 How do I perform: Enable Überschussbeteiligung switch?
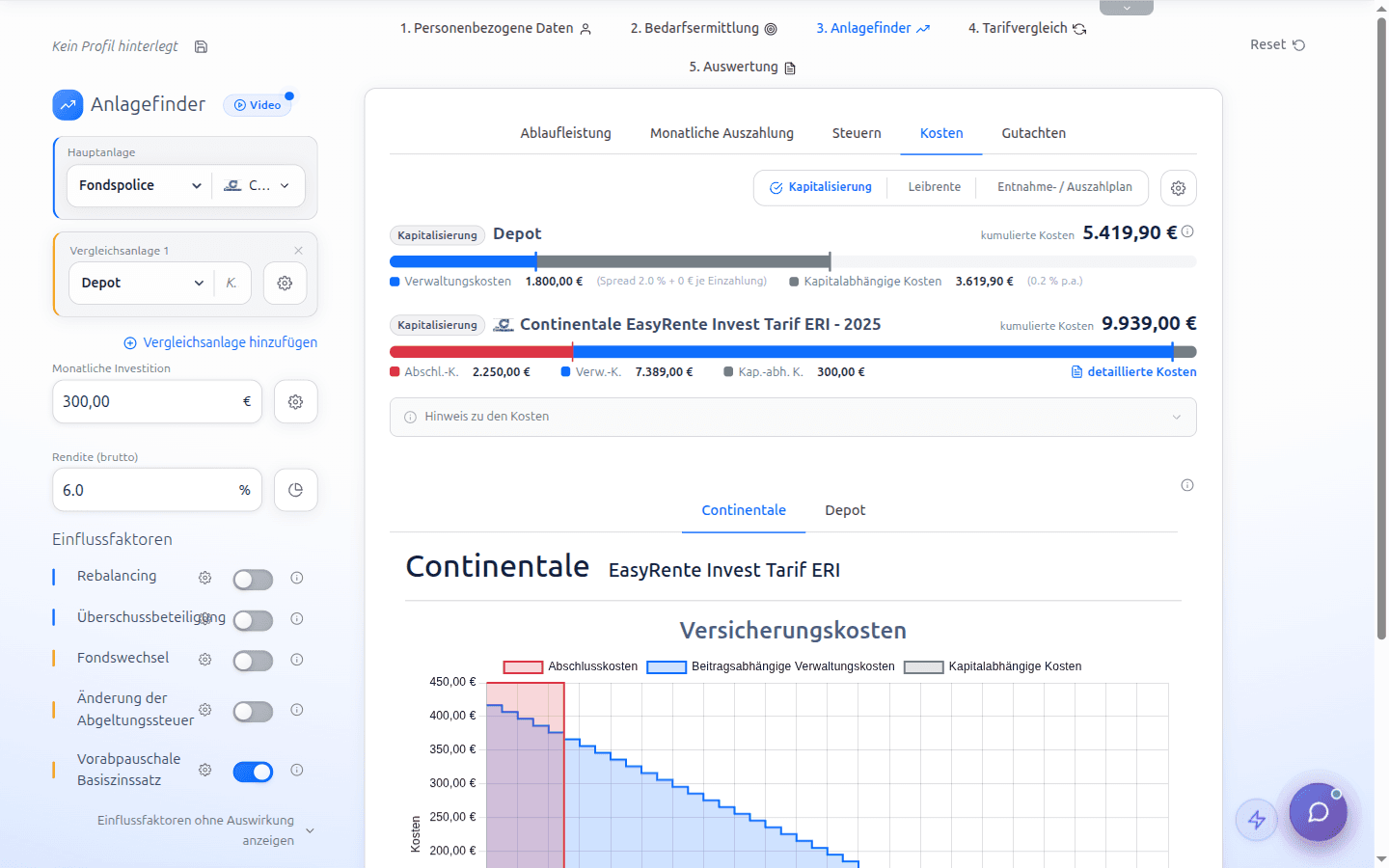(x=253, y=620)
